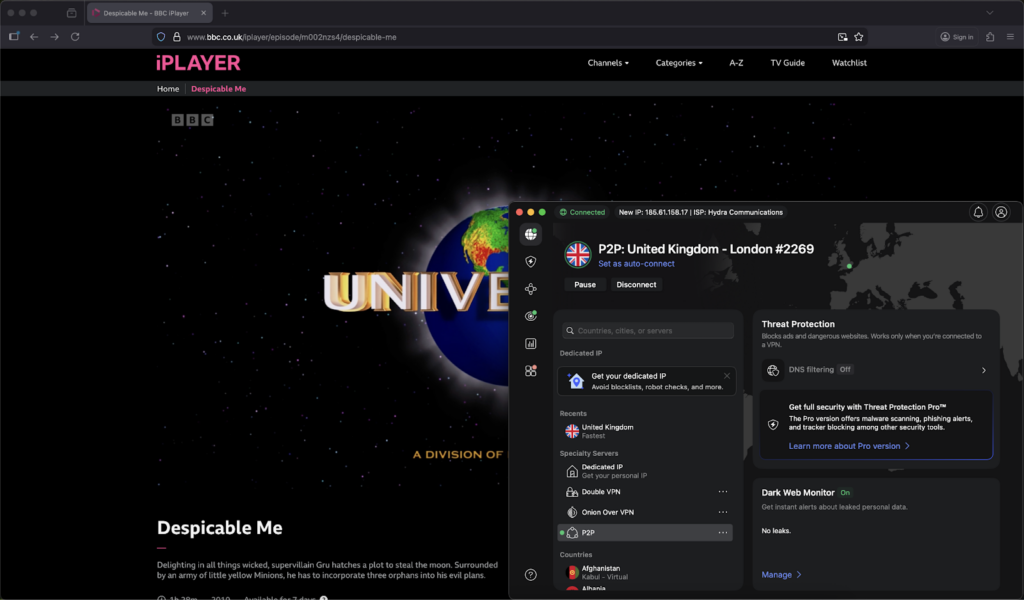Open the Meshnet sidebar icon in NordVPN
Viewport: 1024px width, 600px height.
click(x=530, y=289)
